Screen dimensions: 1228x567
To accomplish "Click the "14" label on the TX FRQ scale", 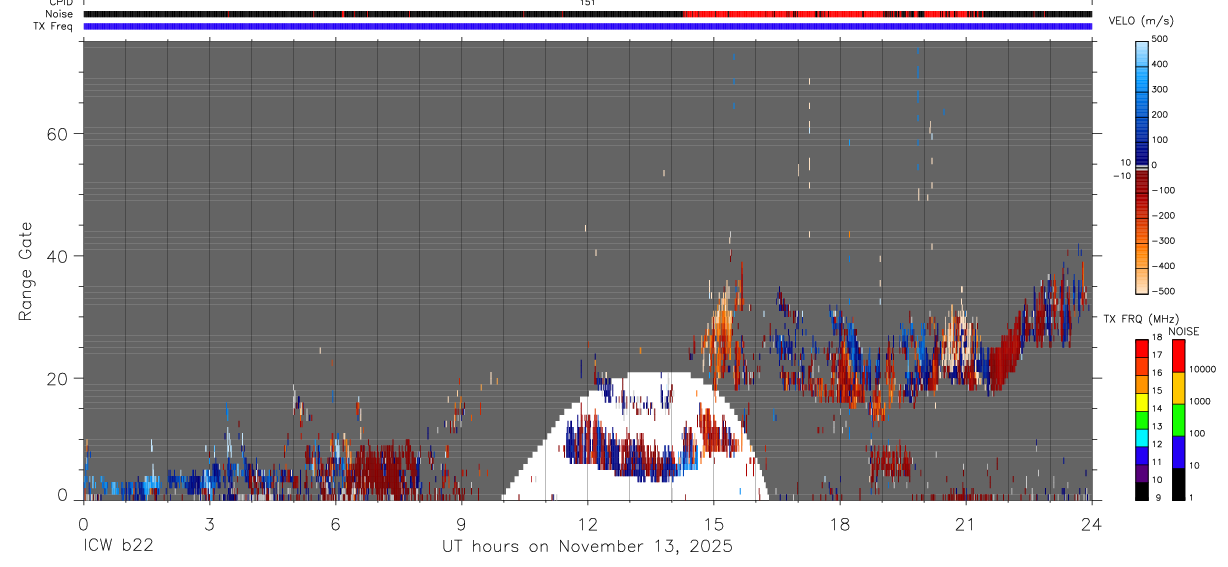I will (1156, 409).
